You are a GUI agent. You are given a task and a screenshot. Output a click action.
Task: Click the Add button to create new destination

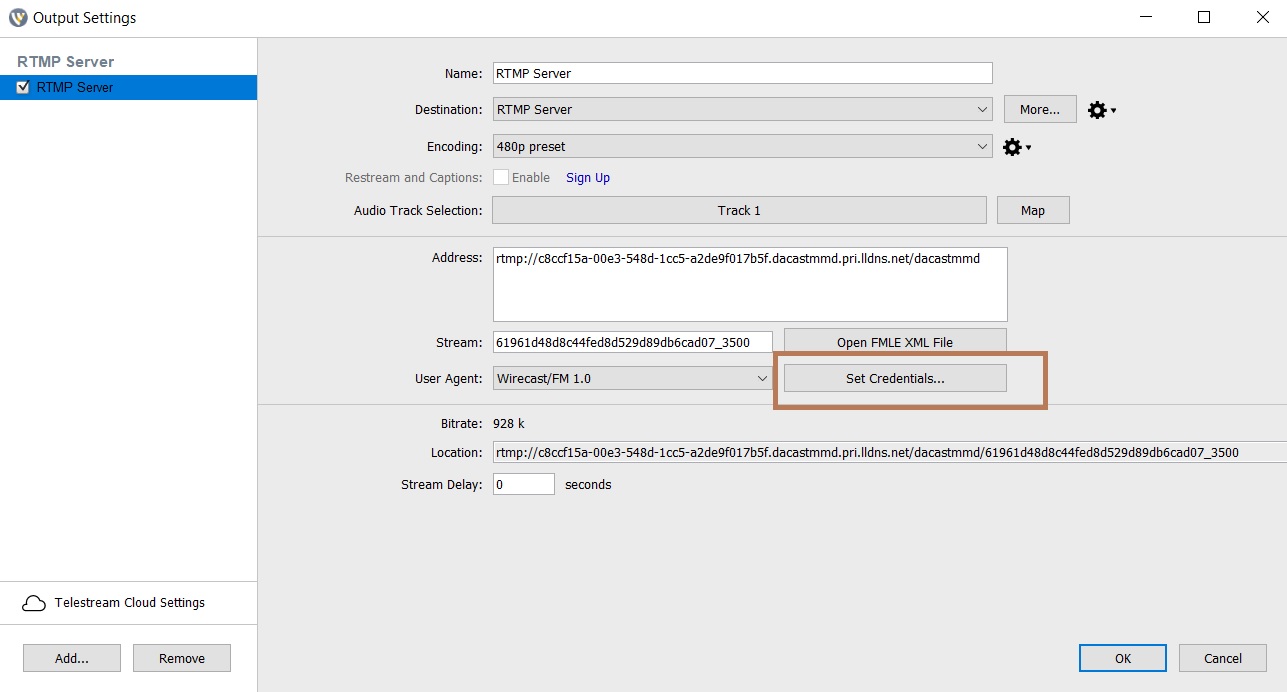pyautogui.click(x=71, y=657)
